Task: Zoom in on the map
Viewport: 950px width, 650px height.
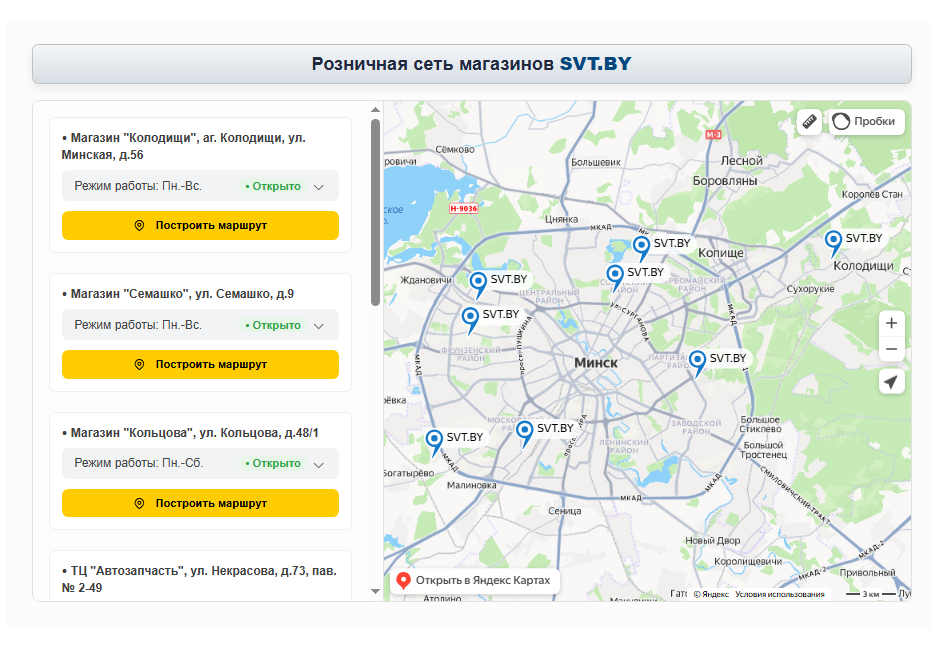Action: (x=891, y=323)
